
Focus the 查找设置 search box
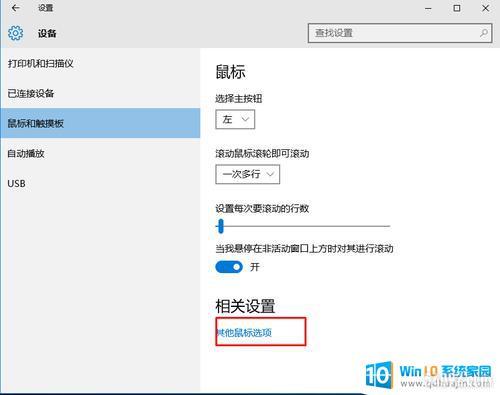click(x=400, y=33)
